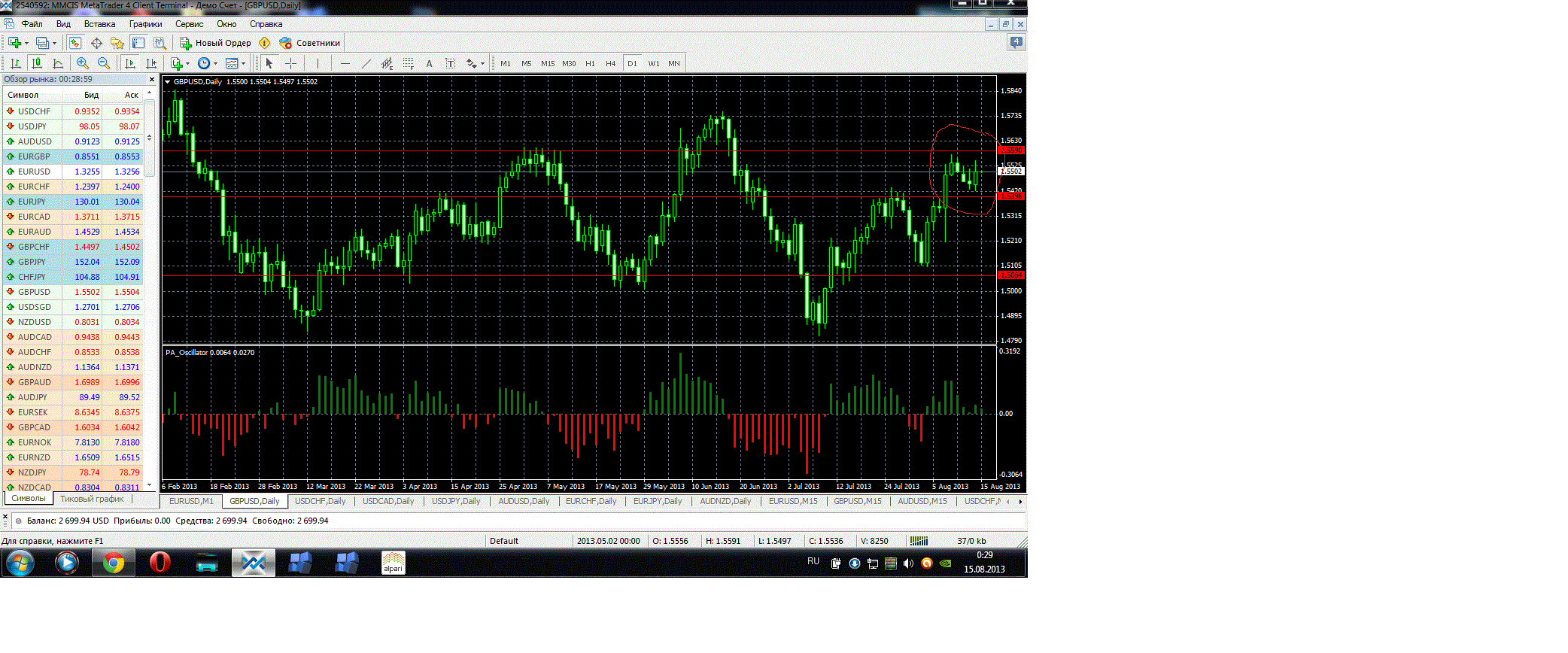
Task: Expand the Periods dropdown arrow
Action: point(215,63)
